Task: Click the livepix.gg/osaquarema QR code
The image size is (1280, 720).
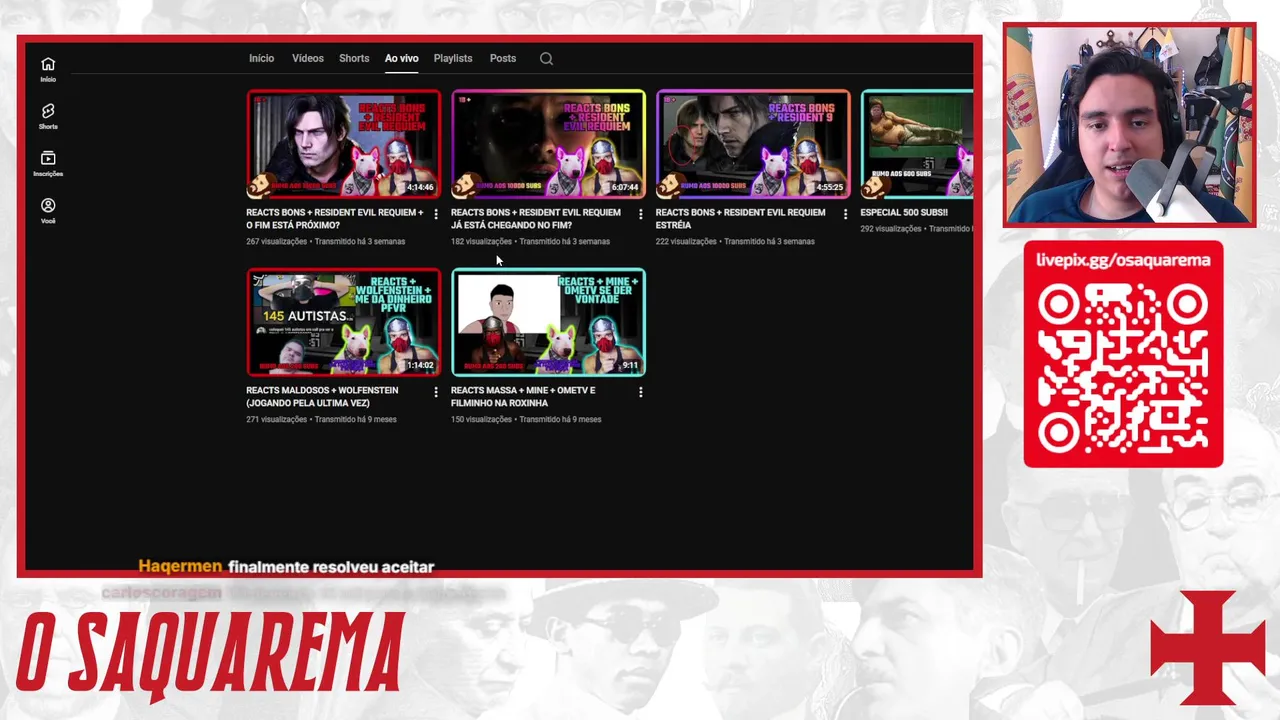Action: (x=1123, y=368)
